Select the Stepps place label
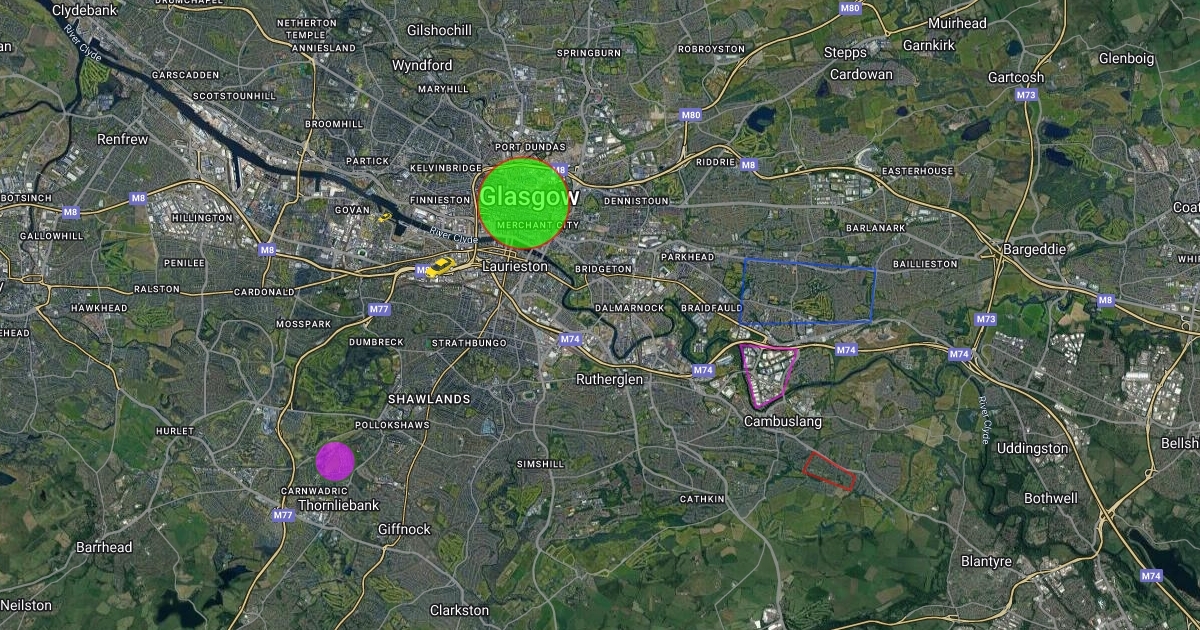Image resolution: width=1200 pixels, height=630 pixels. click(x=845, y=52)
